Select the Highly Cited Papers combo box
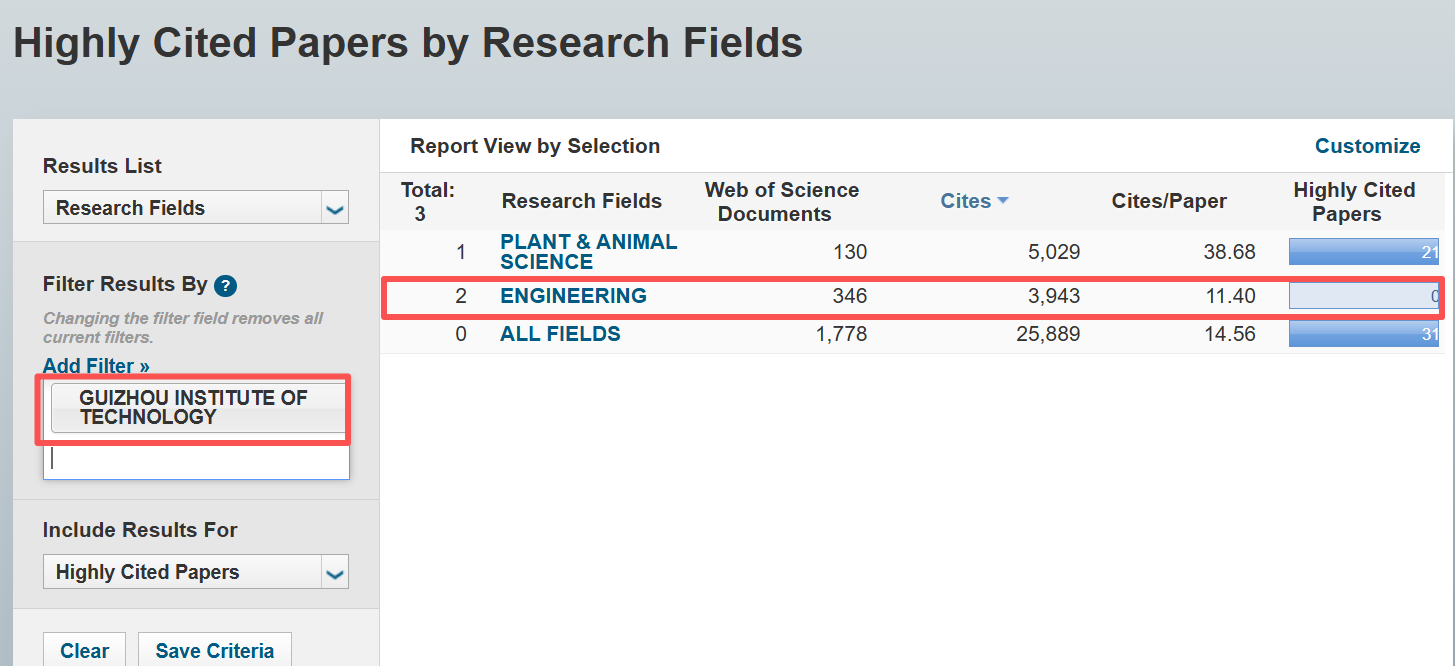 (183, 573)
